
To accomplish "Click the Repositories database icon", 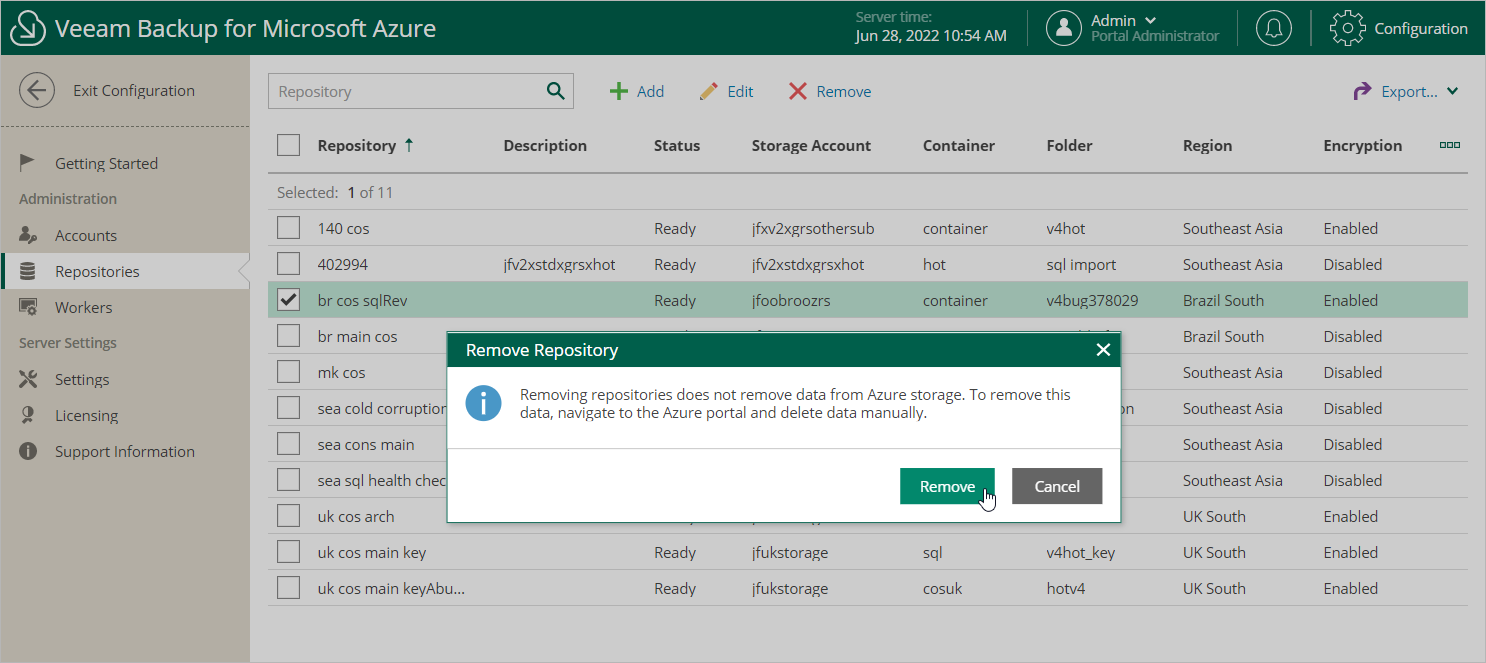I will click(x=28, y=271).
